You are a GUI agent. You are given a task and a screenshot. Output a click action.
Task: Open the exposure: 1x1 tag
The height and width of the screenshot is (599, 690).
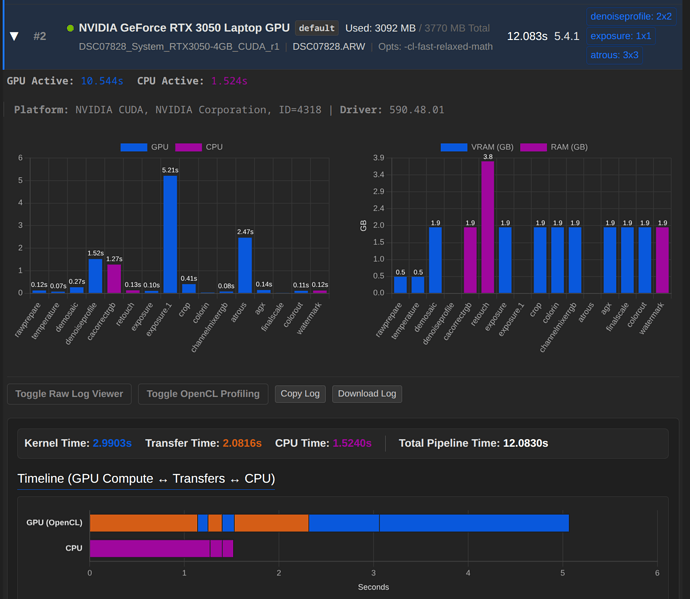tap(620, 36)
